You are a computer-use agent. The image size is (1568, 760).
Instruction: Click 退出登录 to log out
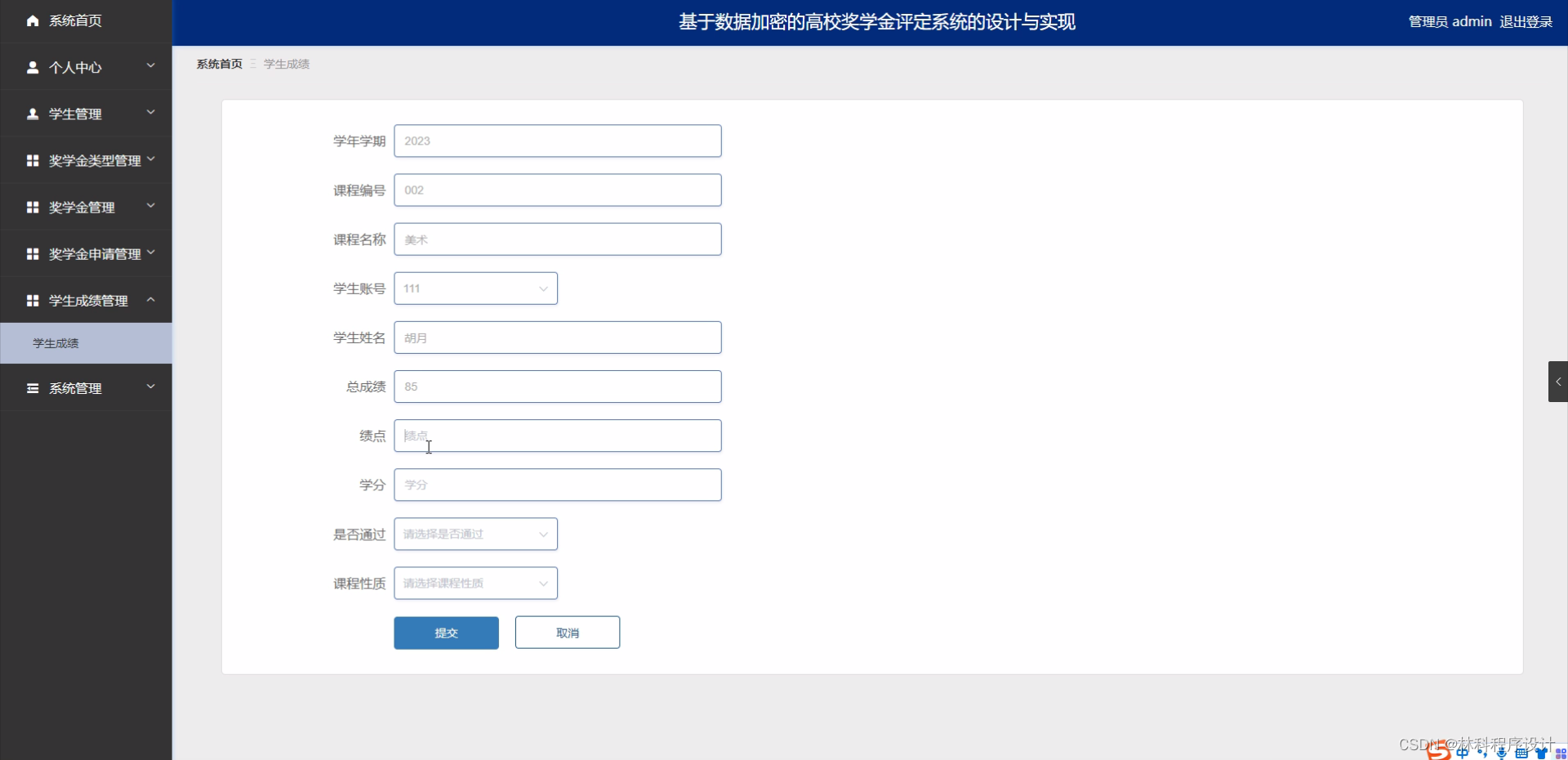pos(1526,21)
